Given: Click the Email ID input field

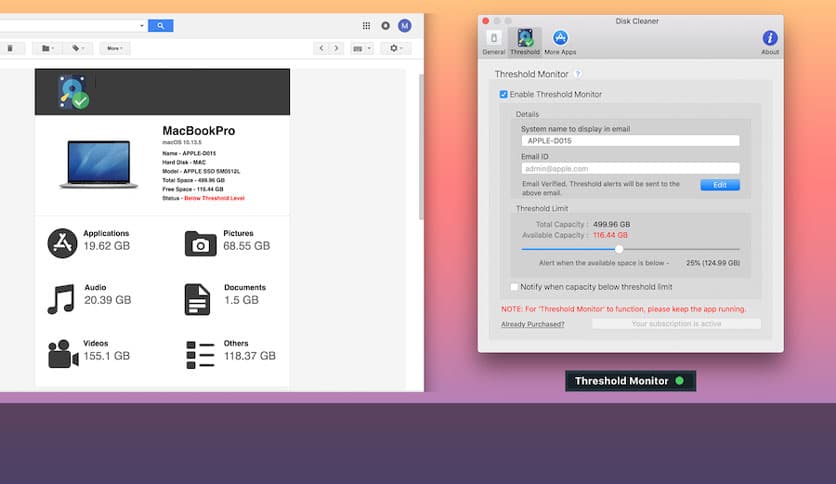Looking at the screenshot, I should pos(630,168).
